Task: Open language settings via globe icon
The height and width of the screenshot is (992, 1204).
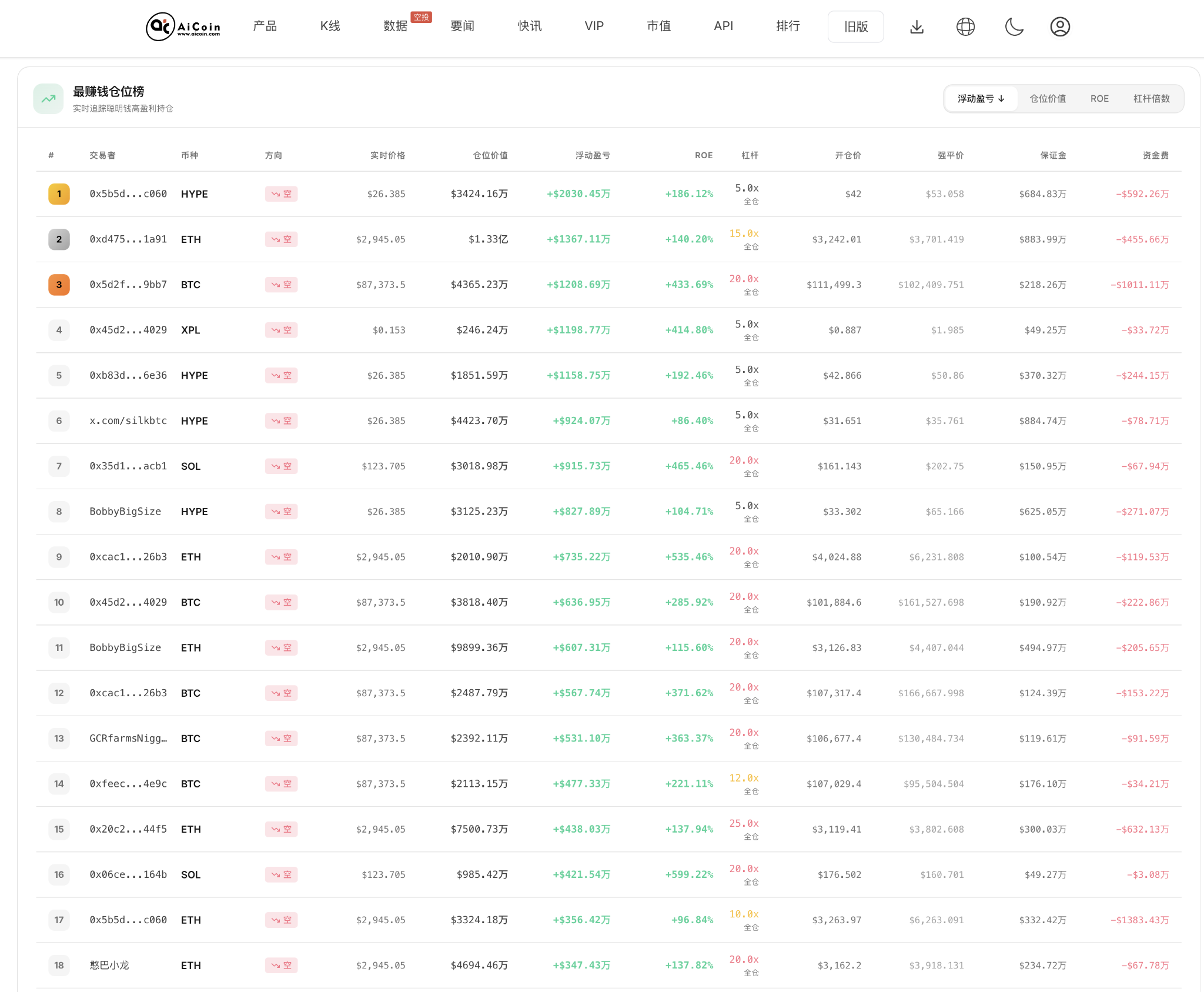Action: click(x=965, y=26)
